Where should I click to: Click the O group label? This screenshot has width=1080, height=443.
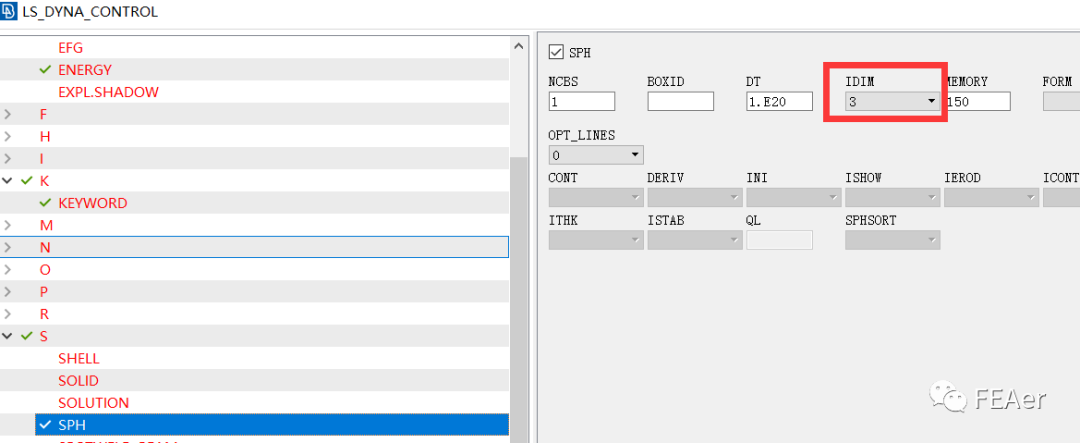click(x=45, y=270)
